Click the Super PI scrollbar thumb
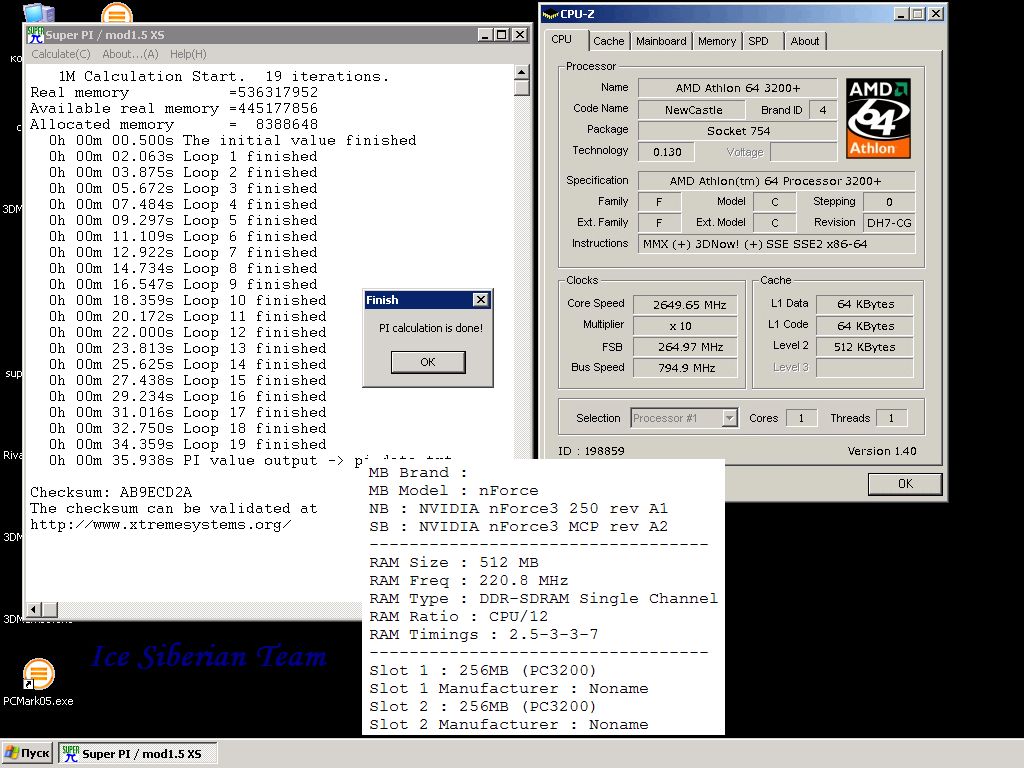 [x=522, y=88]
